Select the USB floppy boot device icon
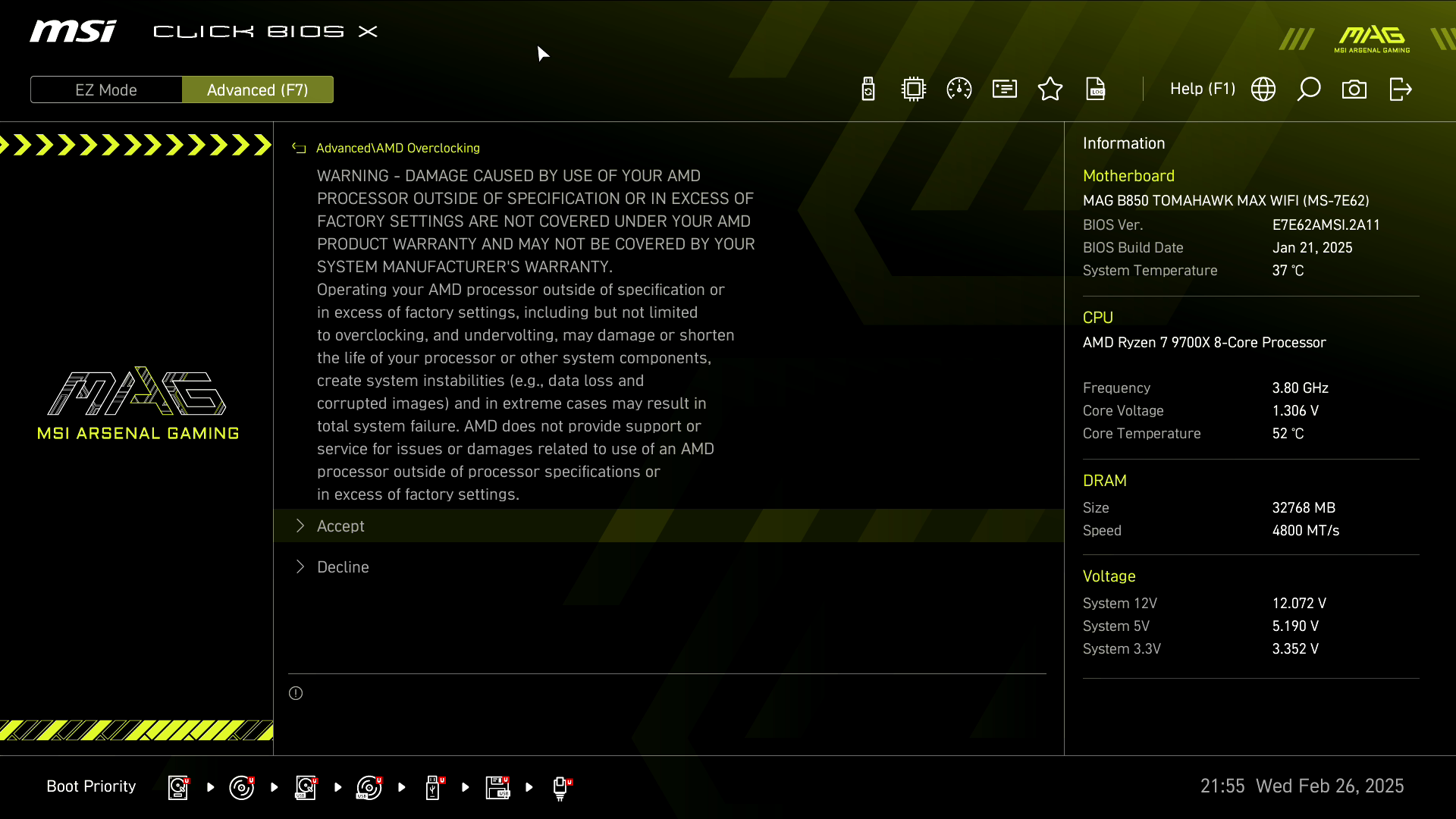The image size is (1456, 819). [x=497, y=787]
